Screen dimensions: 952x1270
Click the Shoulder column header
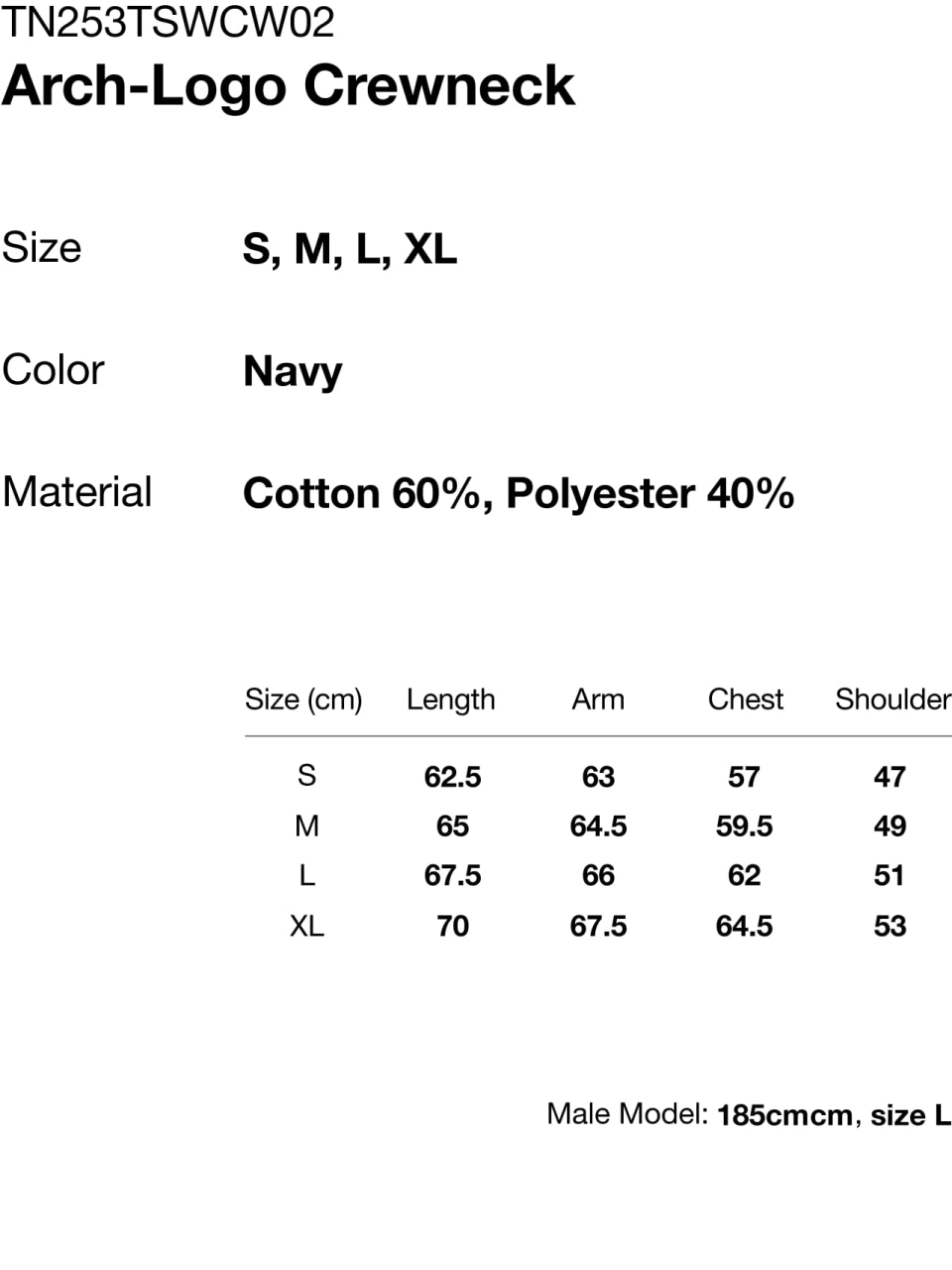pos(892,699)
